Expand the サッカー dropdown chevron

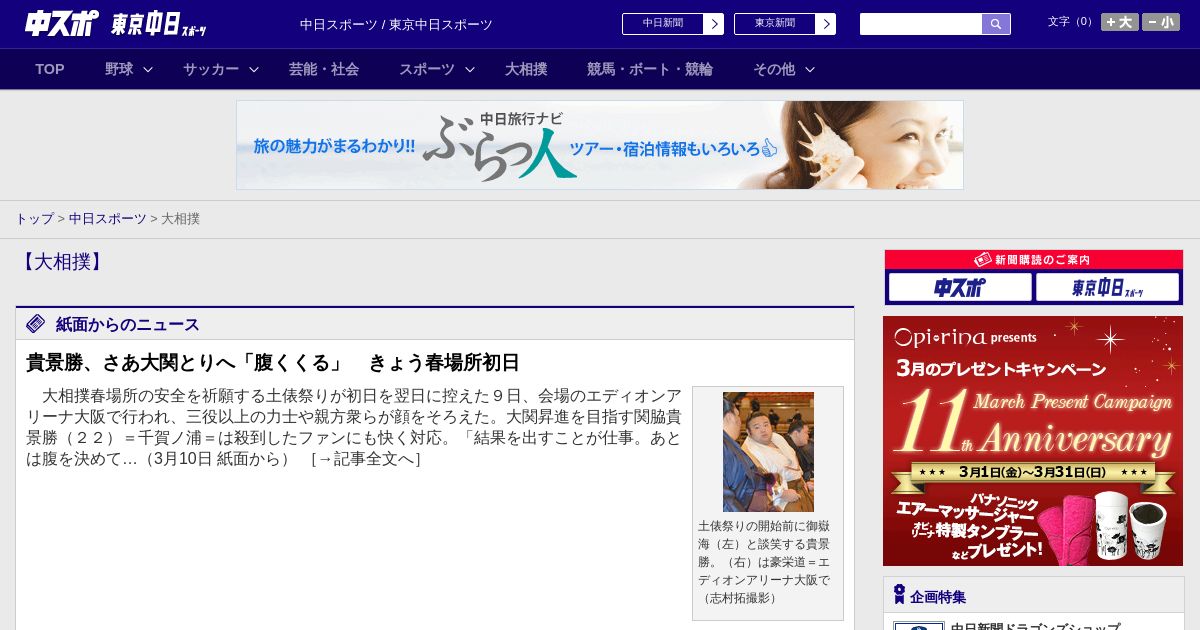(254, 69)
